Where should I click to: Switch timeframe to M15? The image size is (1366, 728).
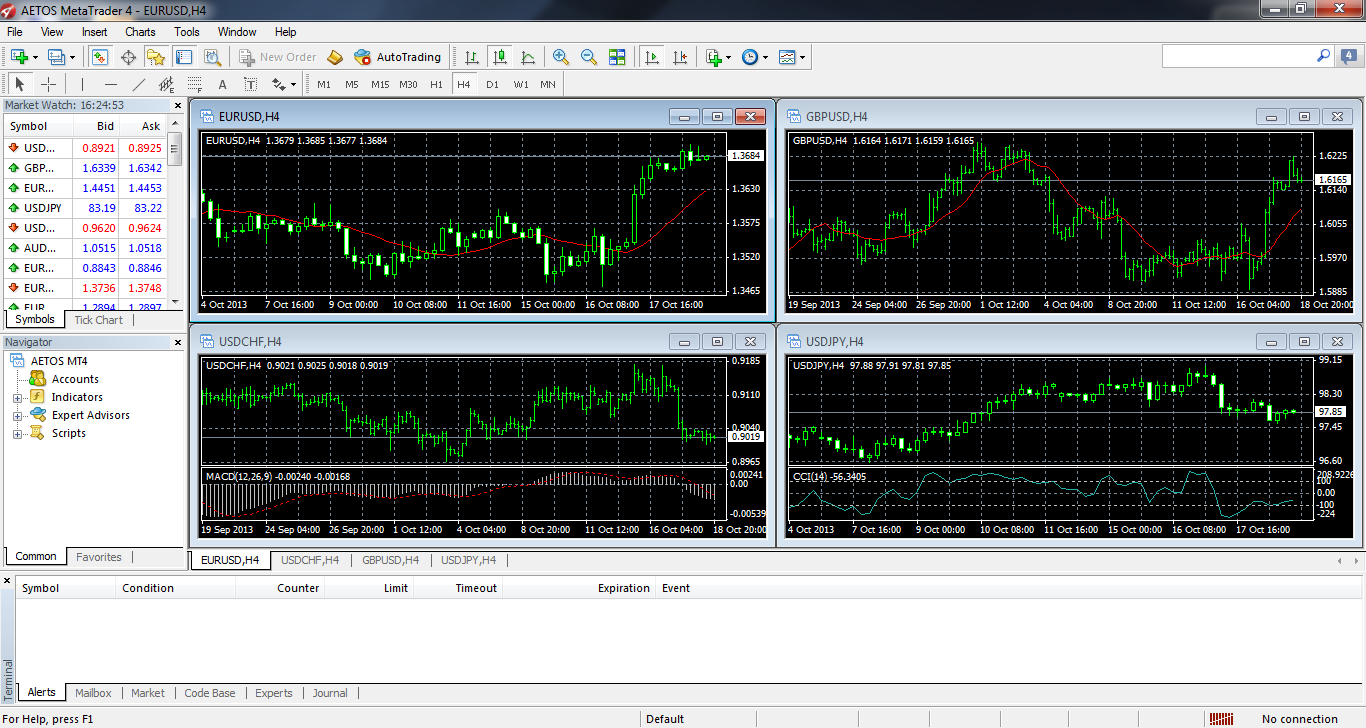[380, 84]
